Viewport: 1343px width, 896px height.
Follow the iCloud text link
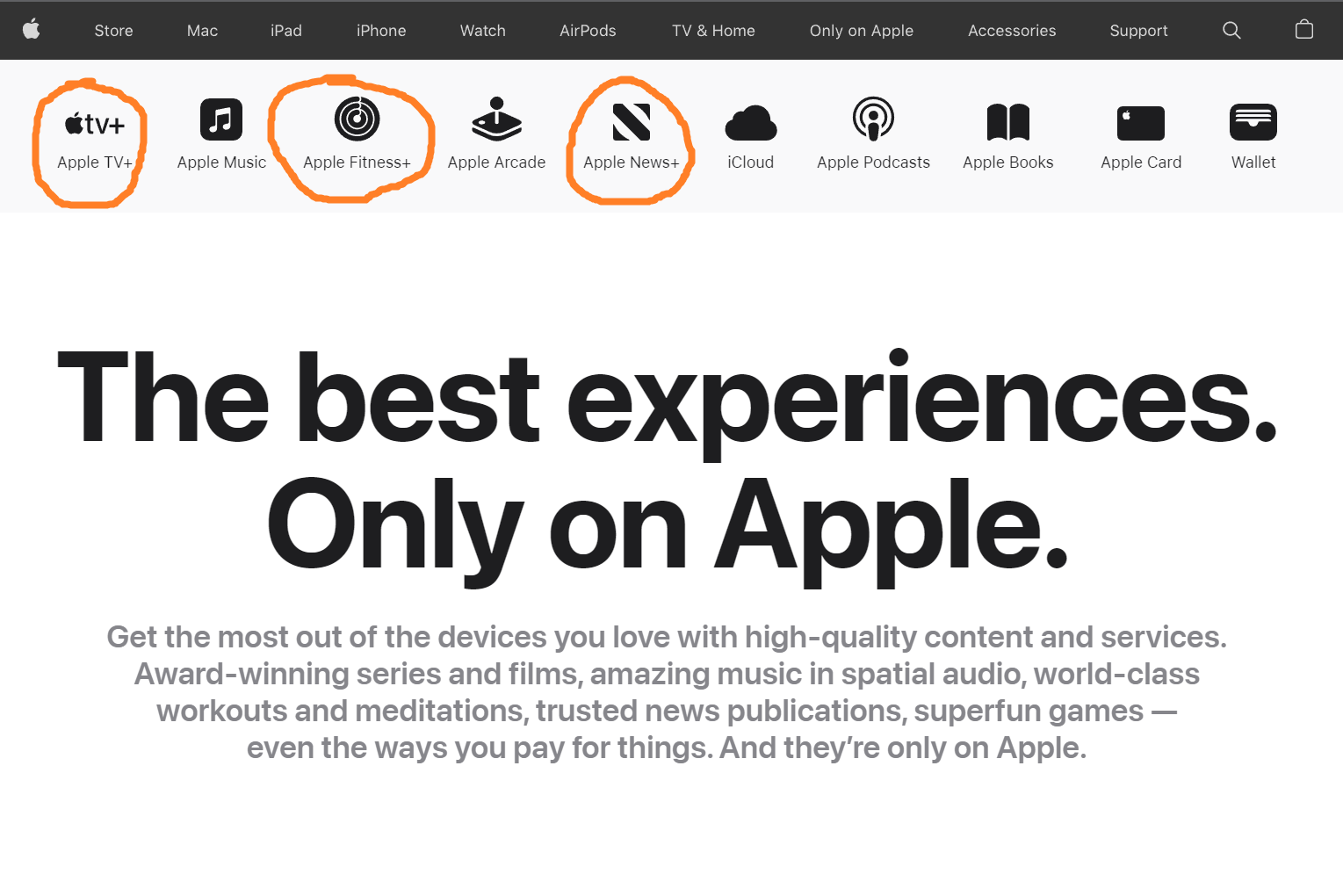pos(751,163)
